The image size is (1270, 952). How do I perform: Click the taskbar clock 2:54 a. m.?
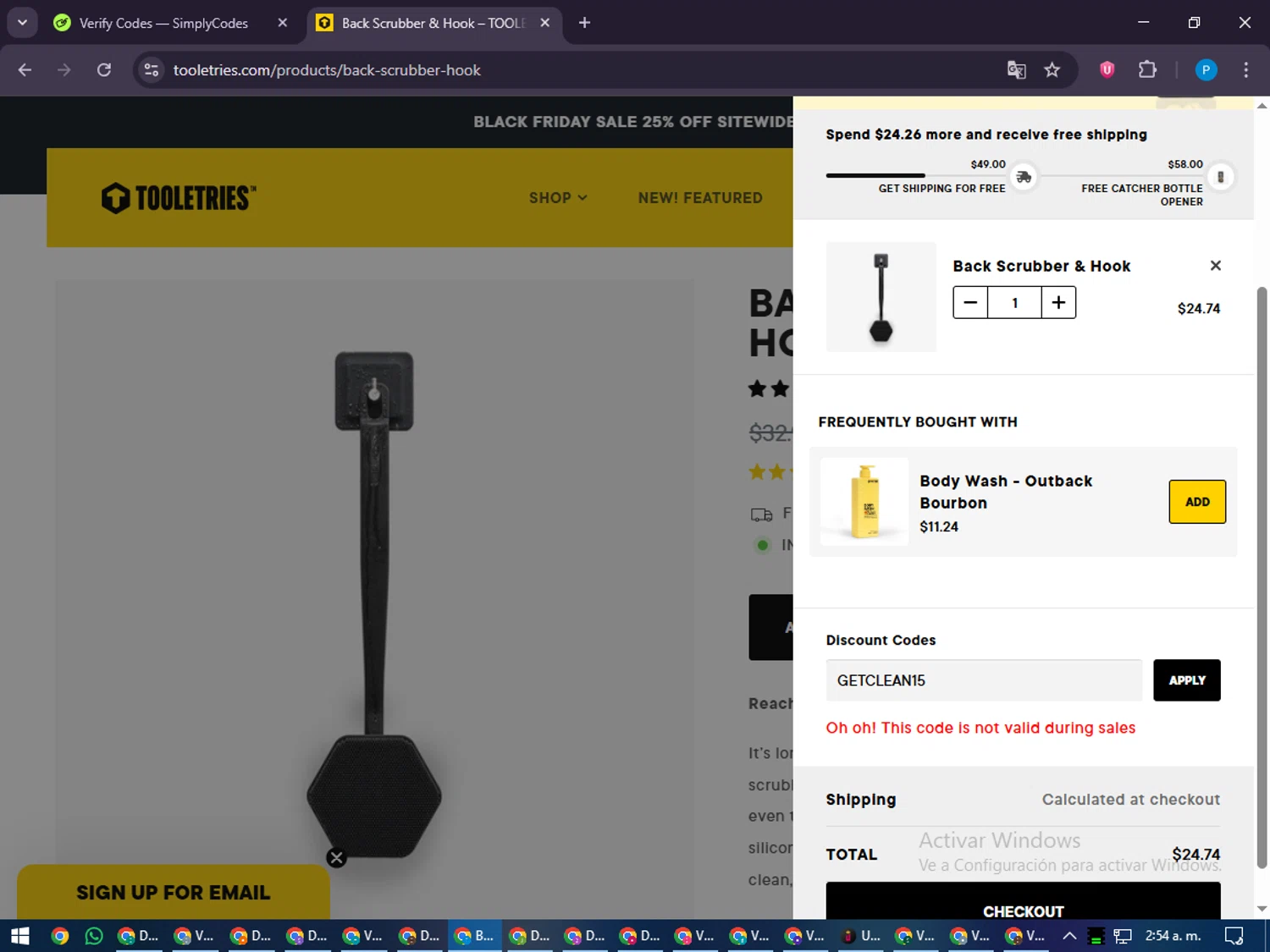pos(1173,936)
